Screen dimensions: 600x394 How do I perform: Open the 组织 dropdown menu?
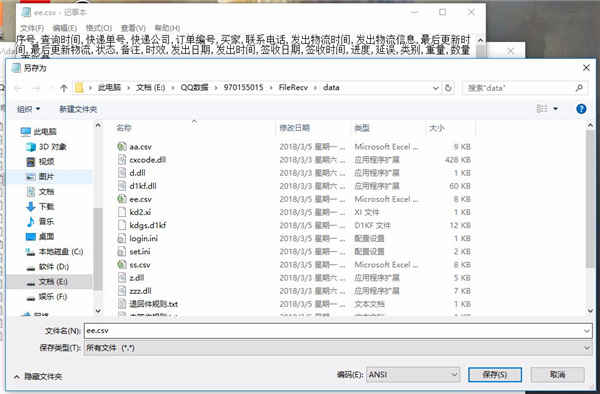(x=28, y=109)
